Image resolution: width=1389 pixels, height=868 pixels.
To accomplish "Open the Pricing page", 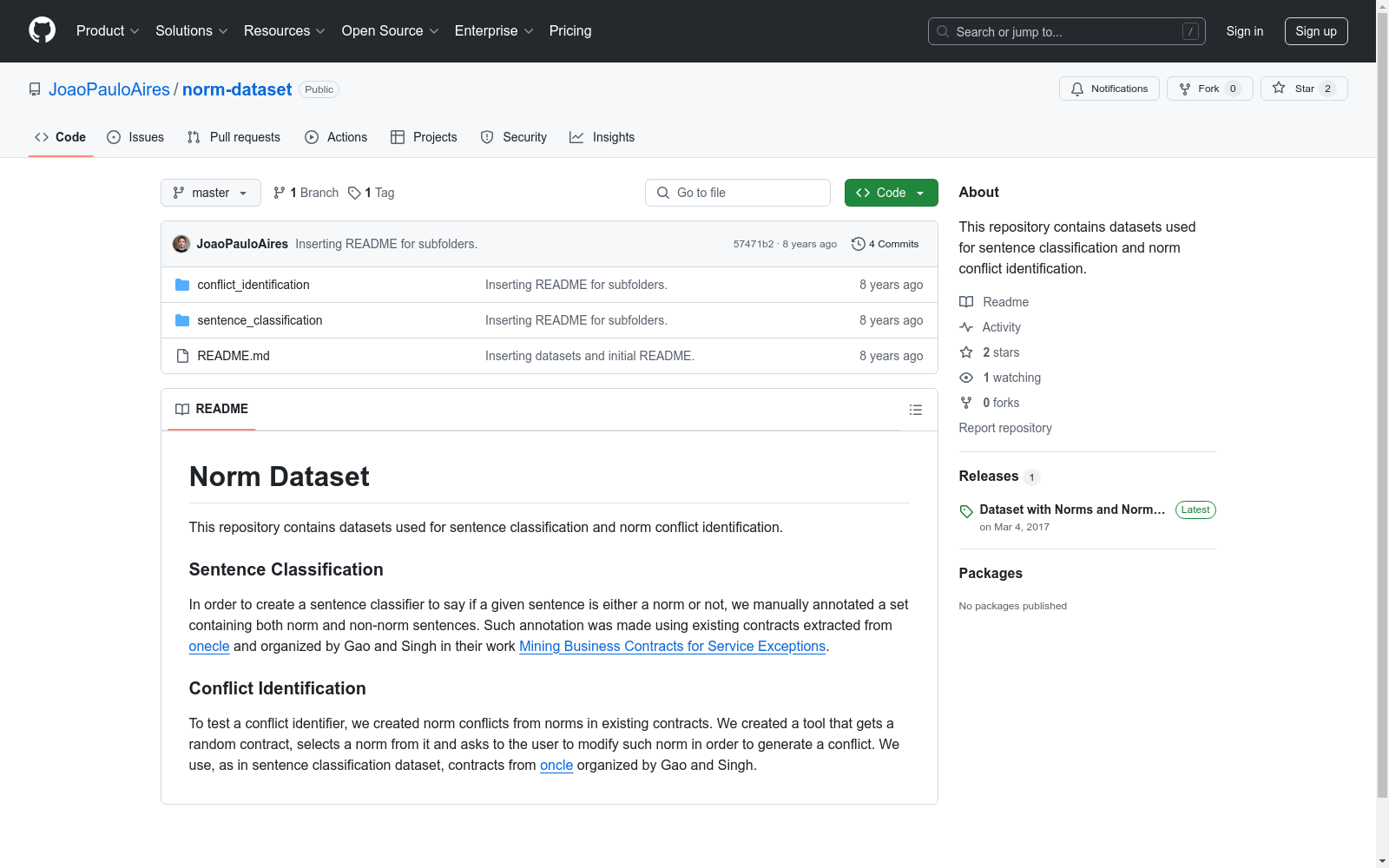I will coord(570,30).
